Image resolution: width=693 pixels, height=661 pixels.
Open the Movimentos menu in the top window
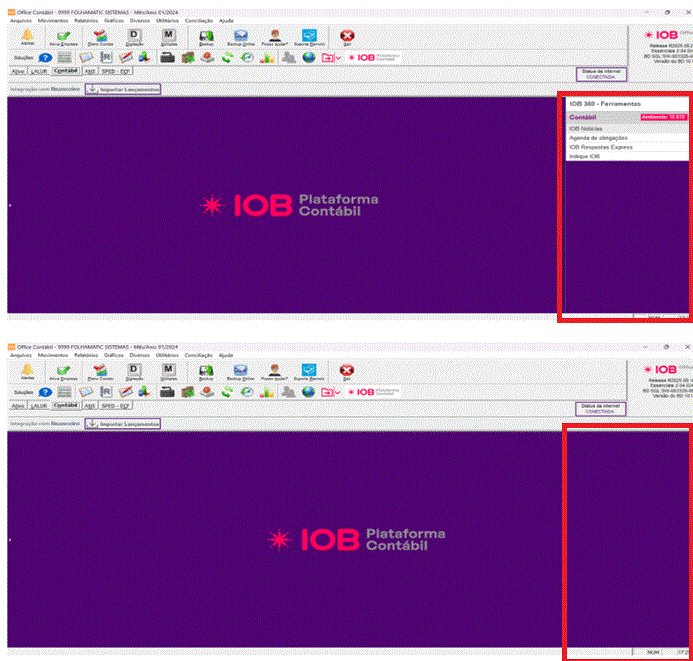(53, 20)
